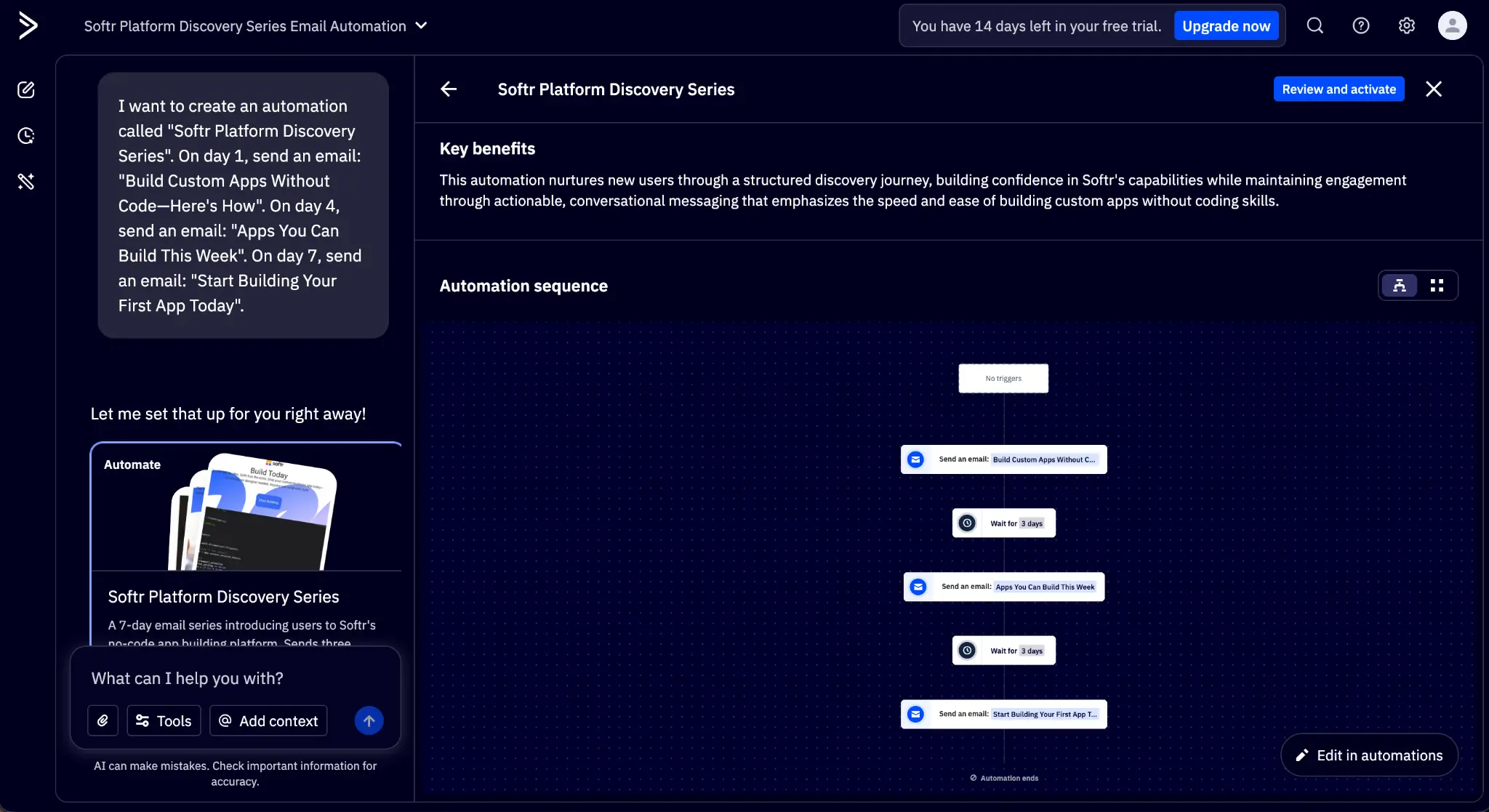Click the email icon on Apps You Can Build step
Screen dimensions: 1489x812
pyautogui.click(x=918, y=587)
